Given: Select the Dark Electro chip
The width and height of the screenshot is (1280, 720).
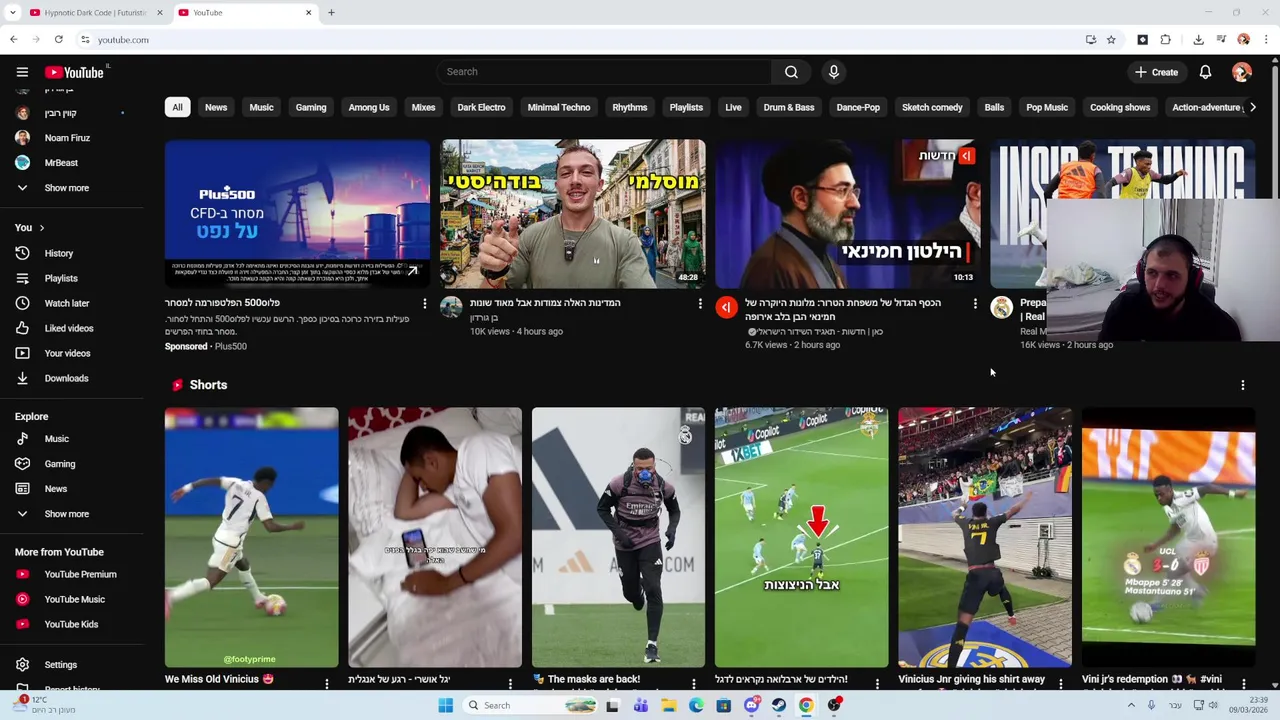Looking at the screenshot, I should 481,107.
